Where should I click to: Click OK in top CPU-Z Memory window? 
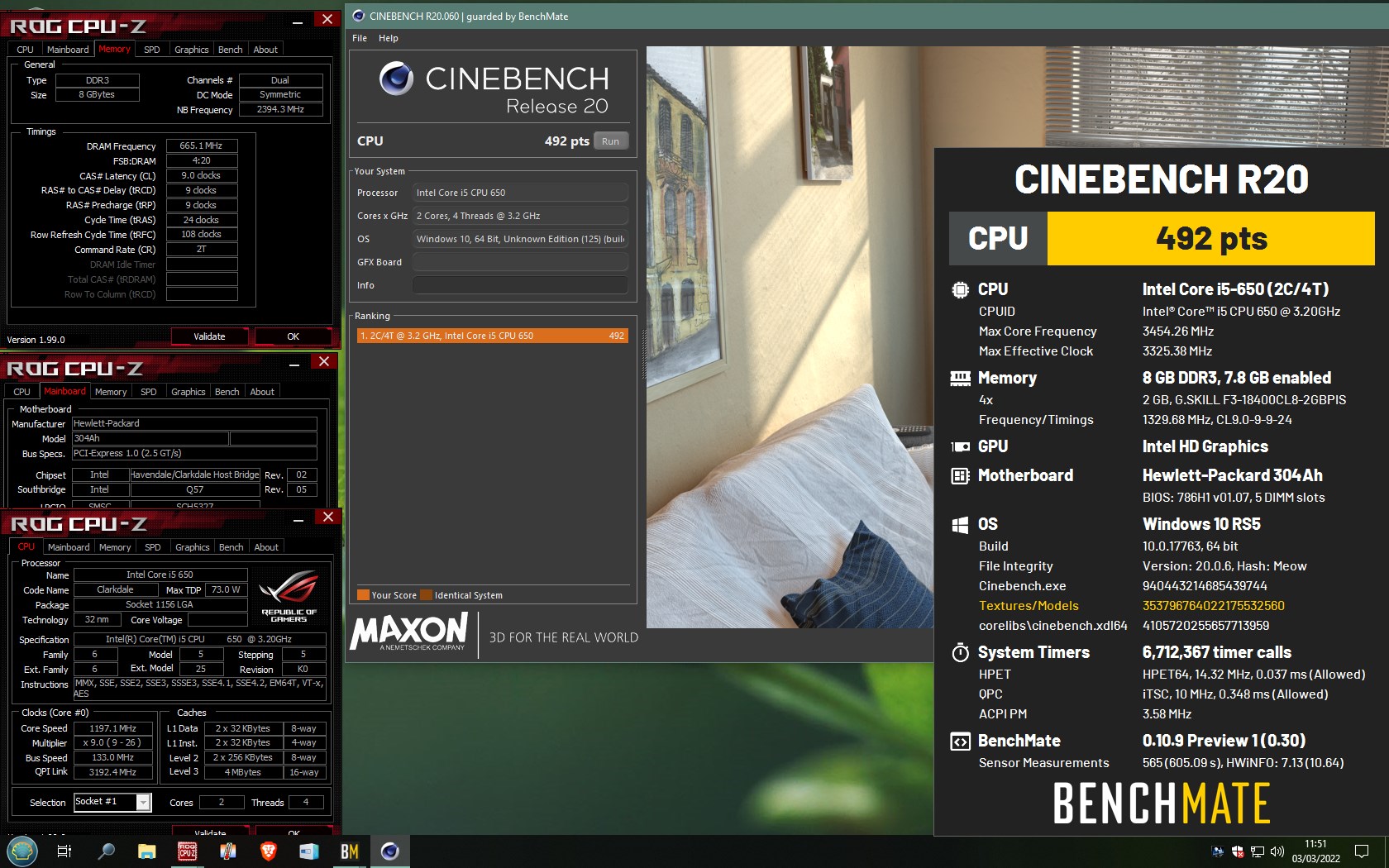pyautogui.click(x=293, y=336)
